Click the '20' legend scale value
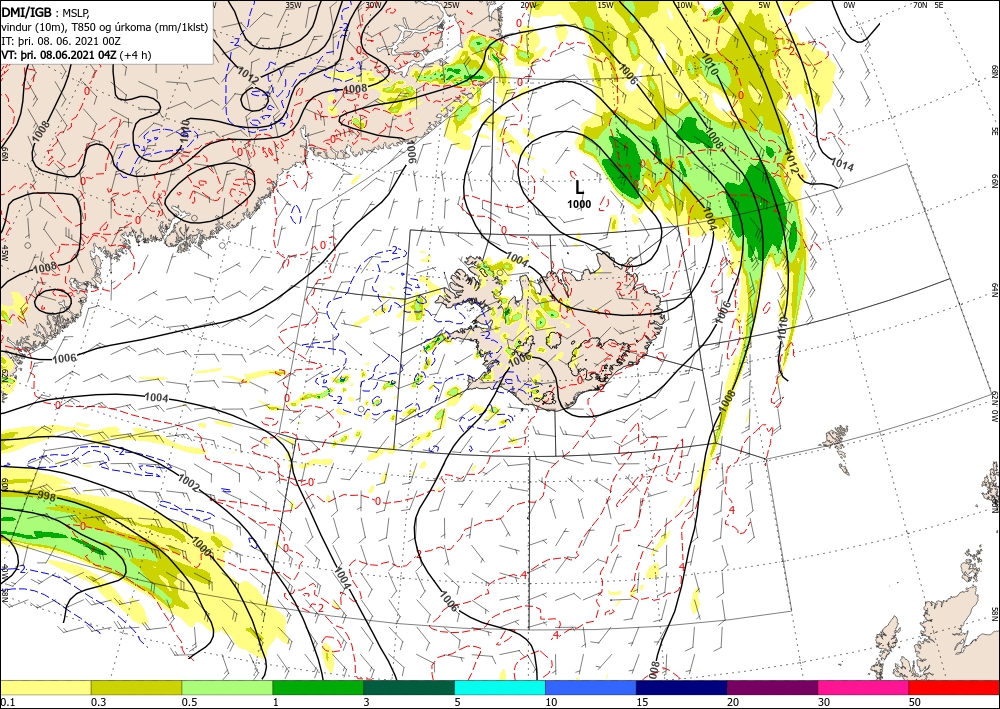 (x=733, y=702)
